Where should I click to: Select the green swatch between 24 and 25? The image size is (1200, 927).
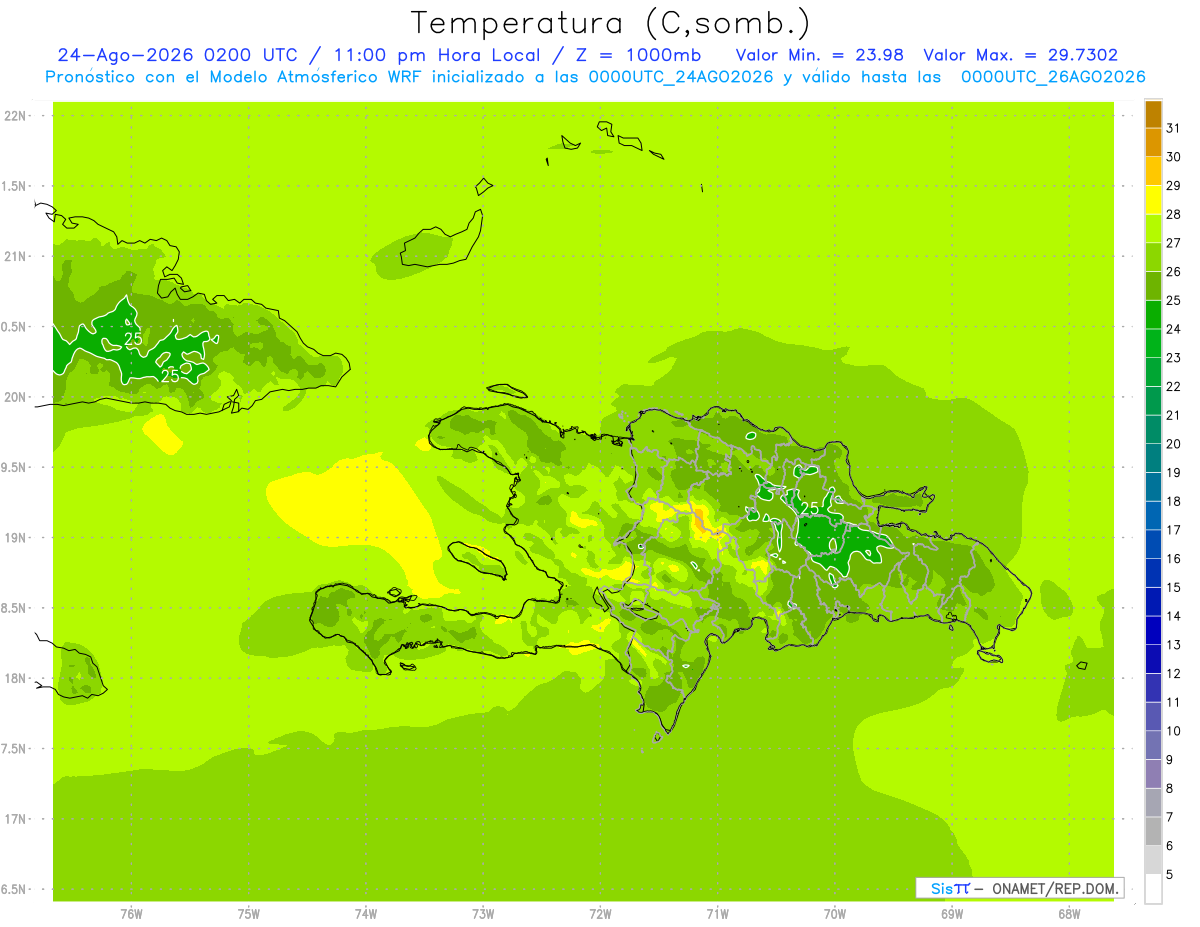1153,315
